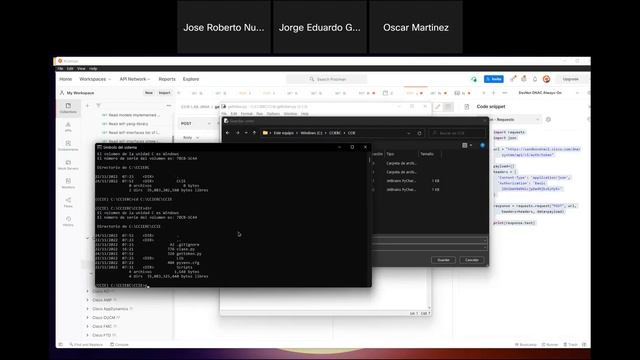Image resolution: width=640 pixels, height=360 pixels.
Task: Open the DevNet DNAC Always-On environment dropdown
Action: [549, 93]
